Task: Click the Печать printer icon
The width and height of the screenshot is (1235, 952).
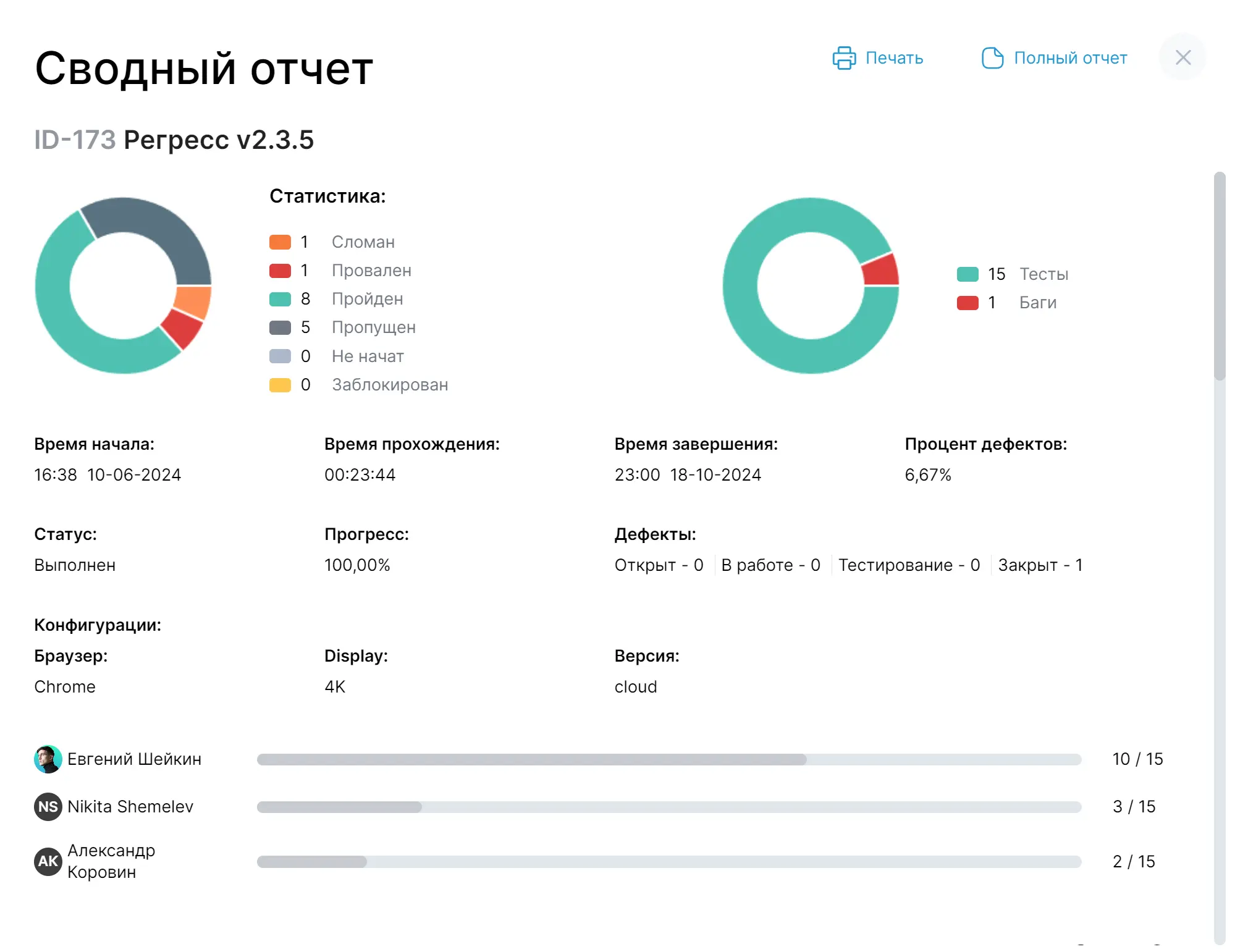Action: pyautogui.click(x=844, y=57)
